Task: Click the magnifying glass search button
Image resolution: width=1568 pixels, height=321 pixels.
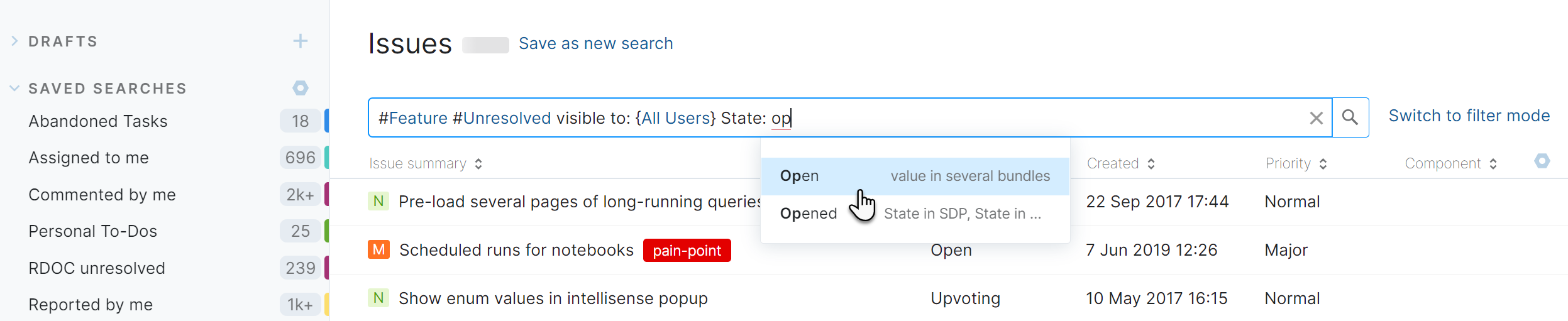Action: (x=1350, y=117)
